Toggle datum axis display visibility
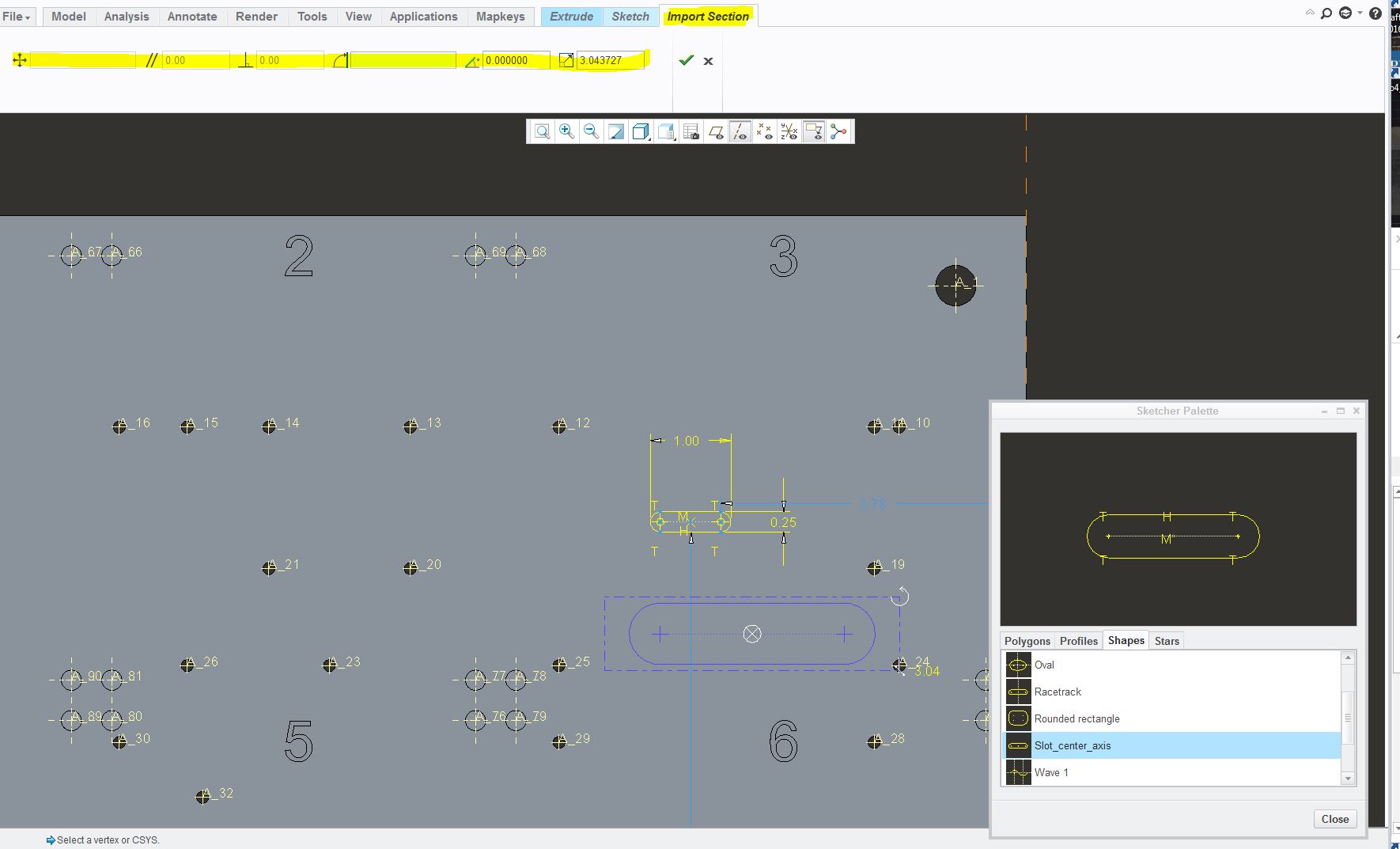Viewport: 1400px width, 849px height. 740,131
